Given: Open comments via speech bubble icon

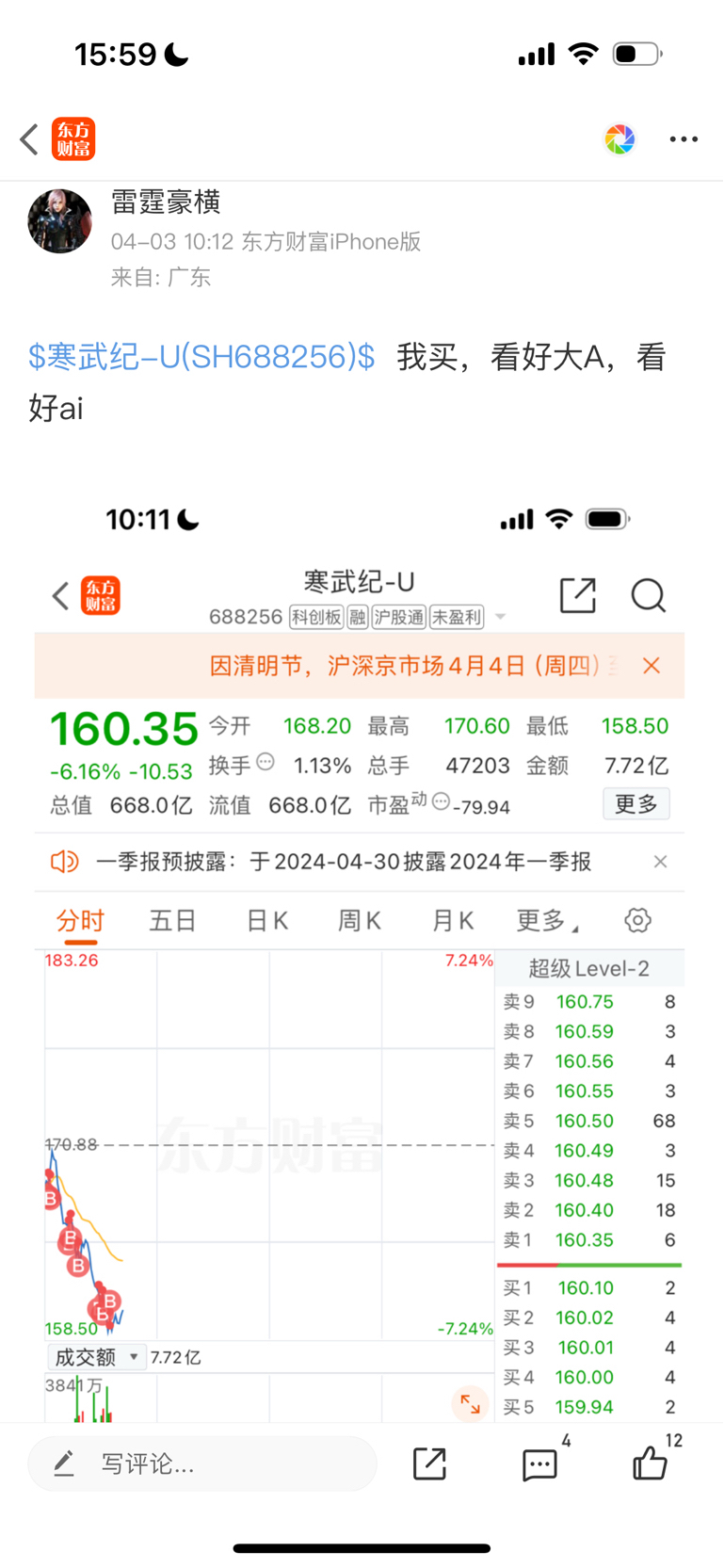Looking at the screenshot, I should pyautogui.click(x=540, y=1464).
